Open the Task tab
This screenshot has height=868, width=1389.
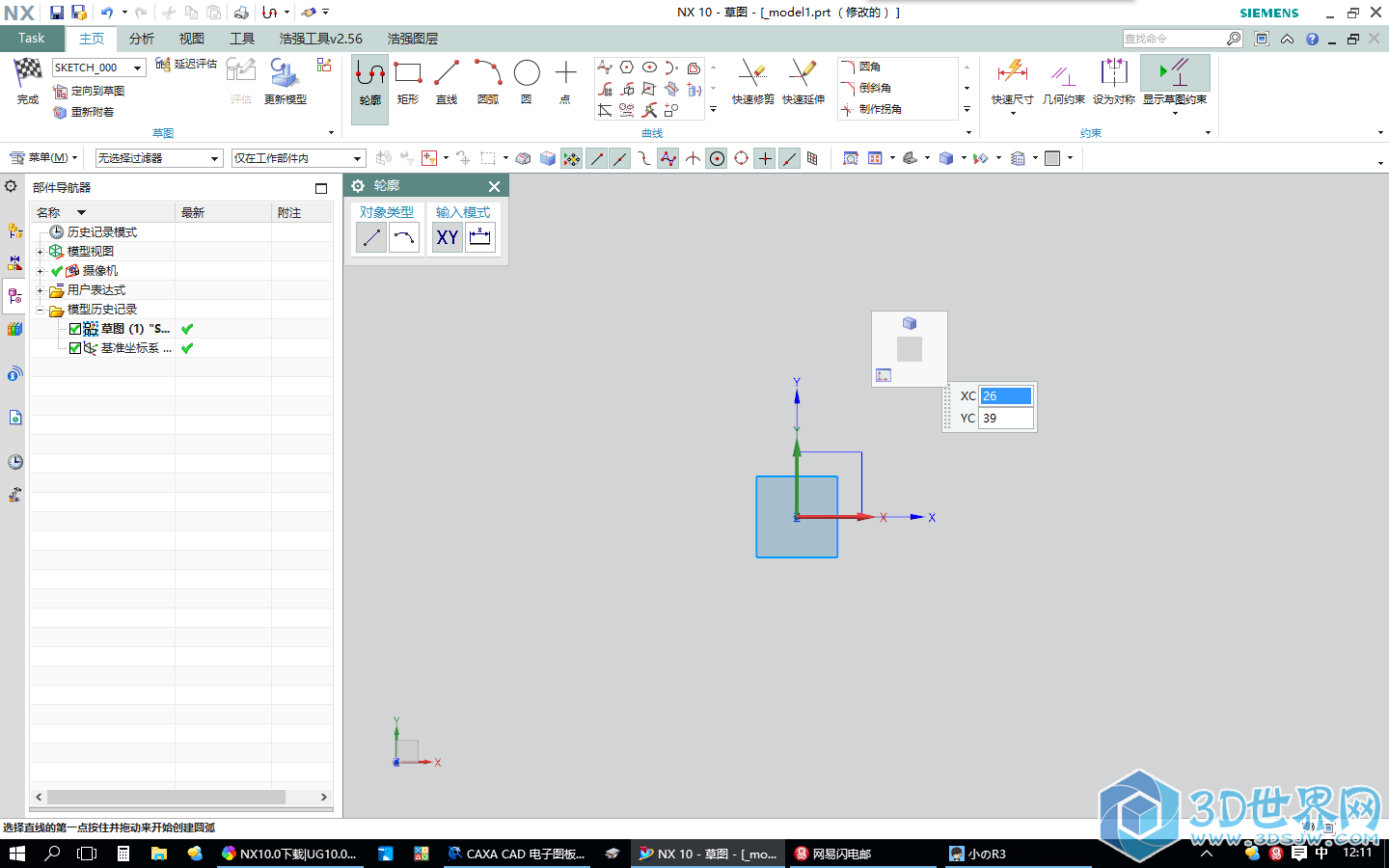(x=32, y=39)
